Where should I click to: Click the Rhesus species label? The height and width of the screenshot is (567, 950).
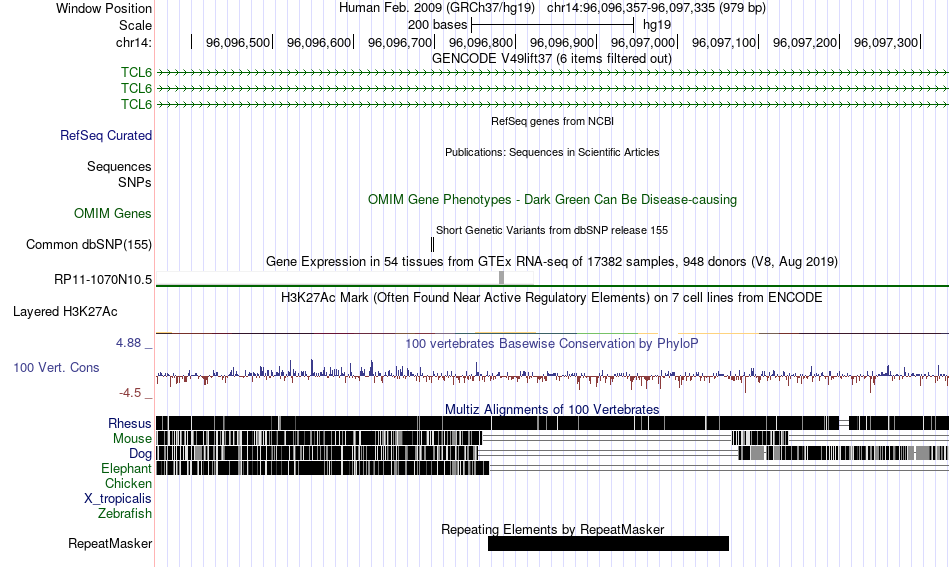coord(130,423)
